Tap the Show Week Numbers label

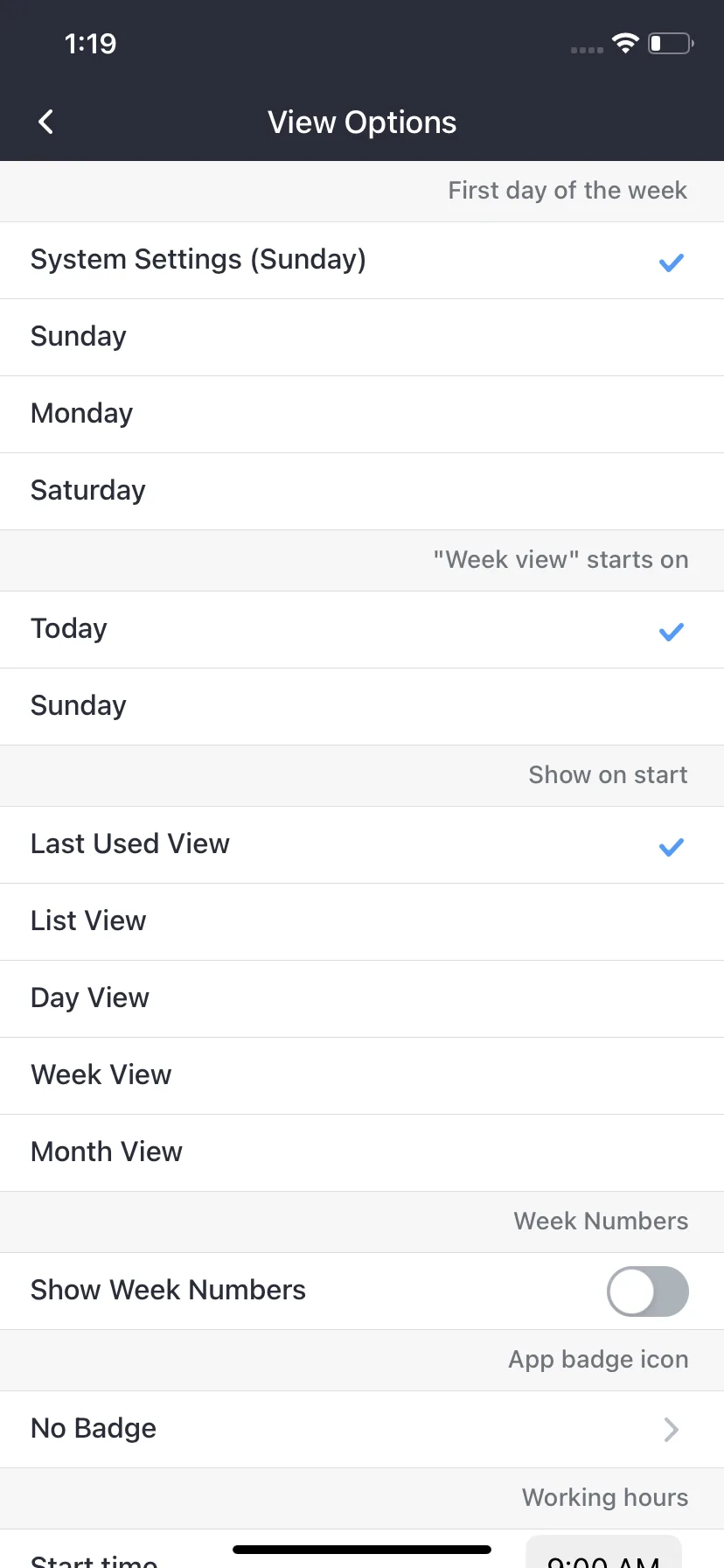click(168, 1290)
